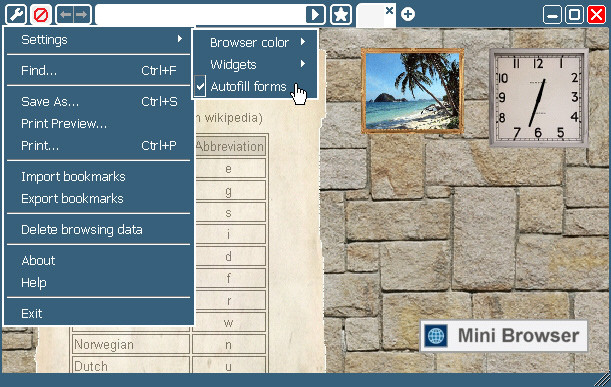
Task: Click the red stop loading icon
Action: (41, 15)
